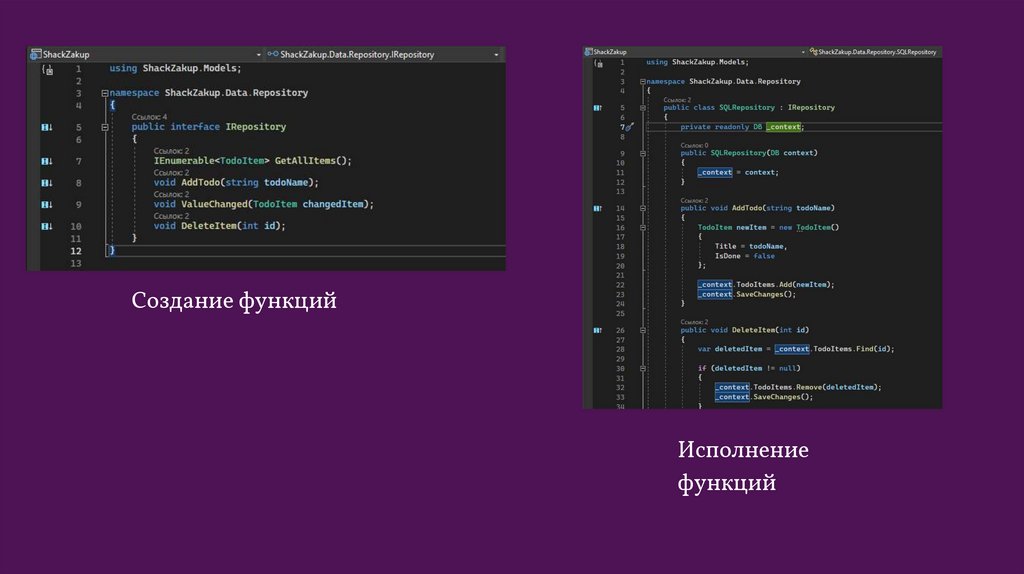Click 'IsDone' property on line 19
The width and height of the screenshot is (1024, 574).
[728, 256]
